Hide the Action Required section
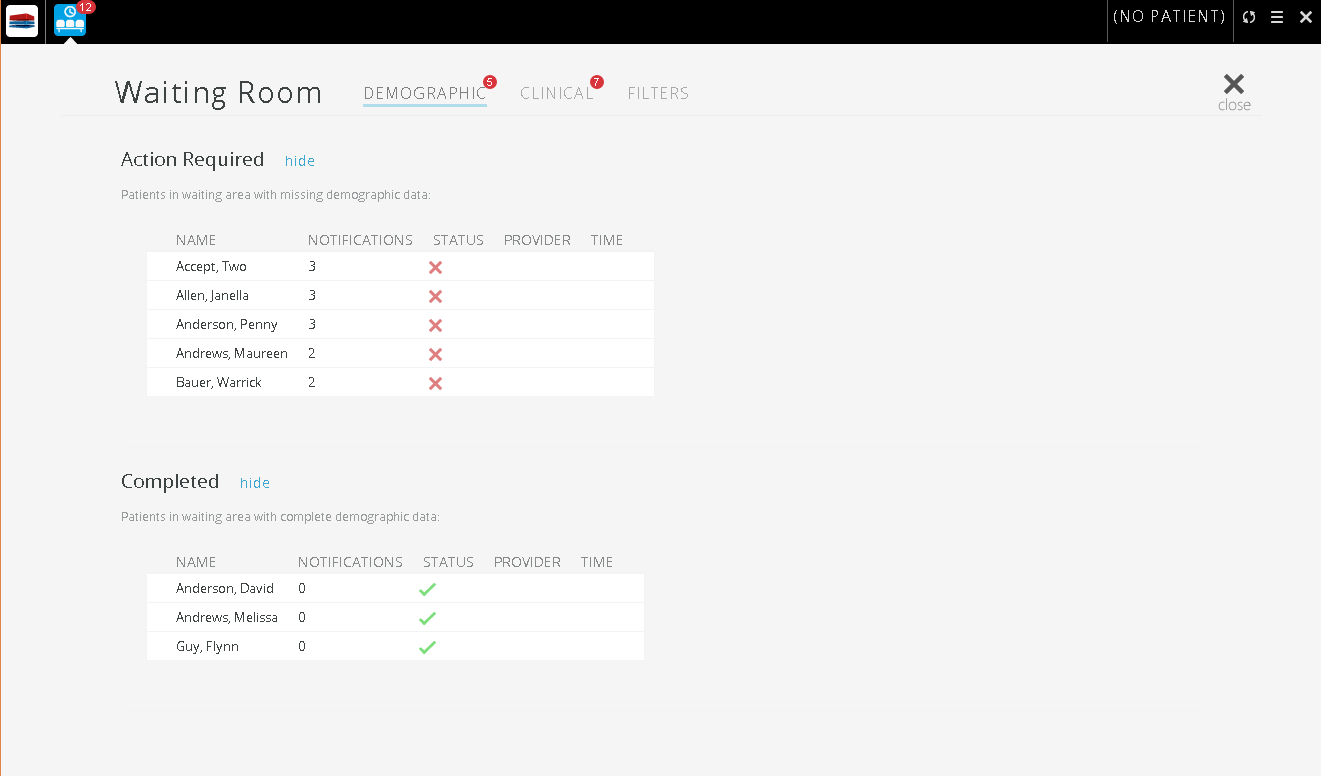 coord(300,160)
